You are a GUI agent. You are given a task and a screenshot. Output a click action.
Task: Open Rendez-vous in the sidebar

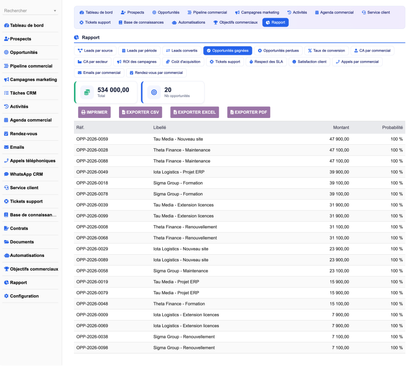tap(20, 134)
